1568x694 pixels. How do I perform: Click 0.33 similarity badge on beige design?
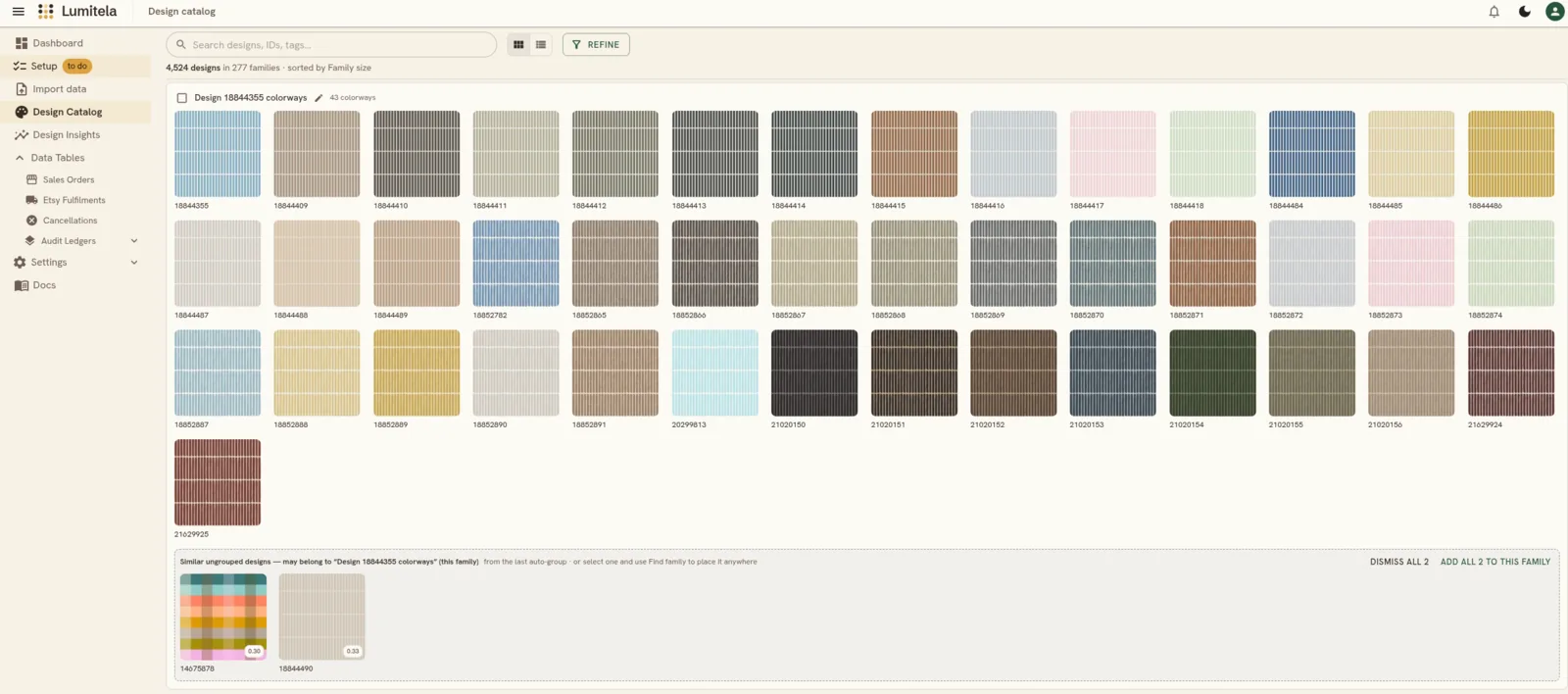[353, 651]
